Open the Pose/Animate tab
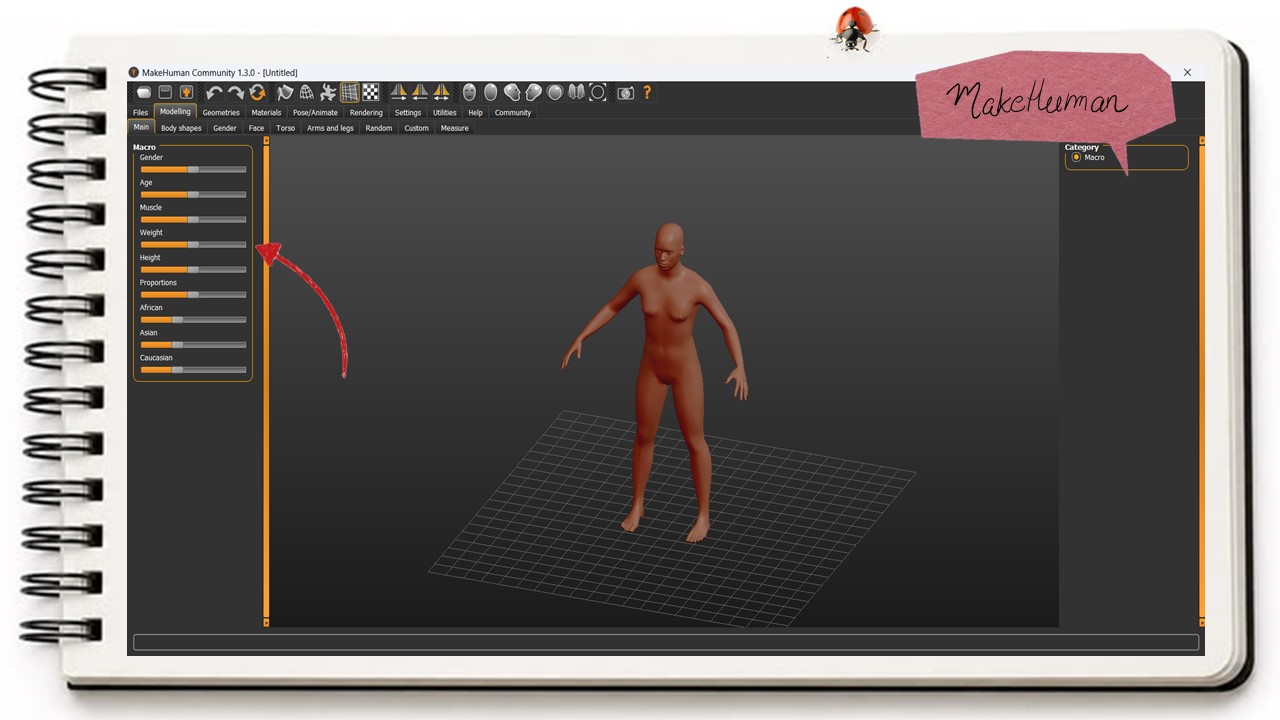Screen dimensions: 1280x720 pyautogui.click(x=315, y=113)
